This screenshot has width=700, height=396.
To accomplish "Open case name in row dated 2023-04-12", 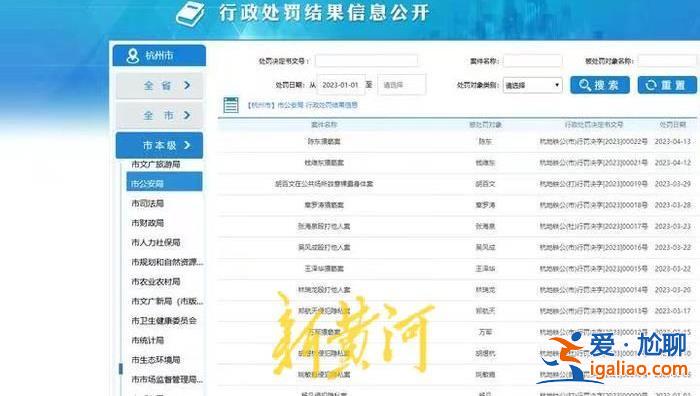I will point(324,163).
